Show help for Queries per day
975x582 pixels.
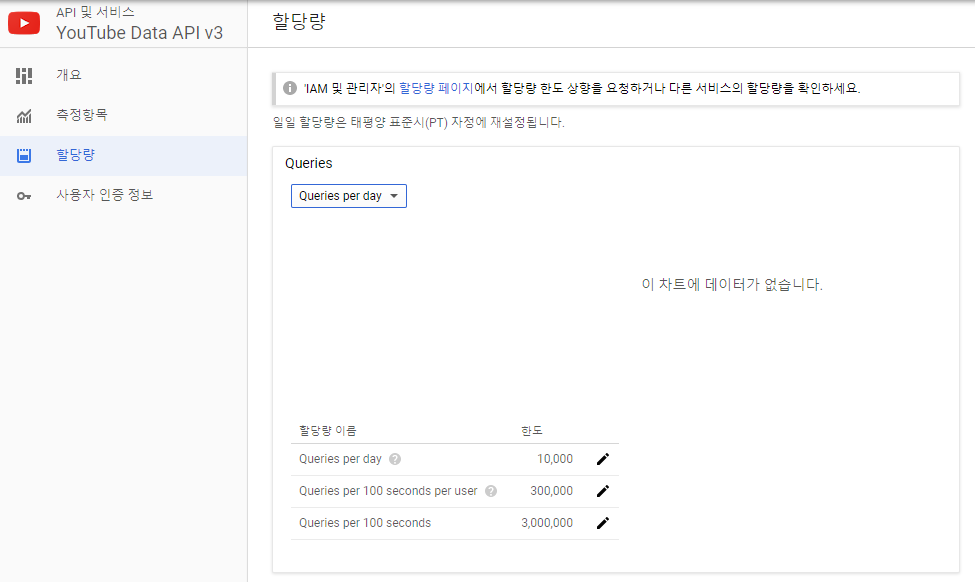pos(395,459)
